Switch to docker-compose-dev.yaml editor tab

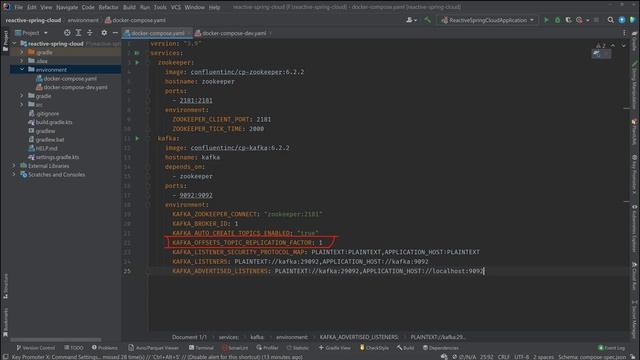pyautogui.click(x=234, y=33)
